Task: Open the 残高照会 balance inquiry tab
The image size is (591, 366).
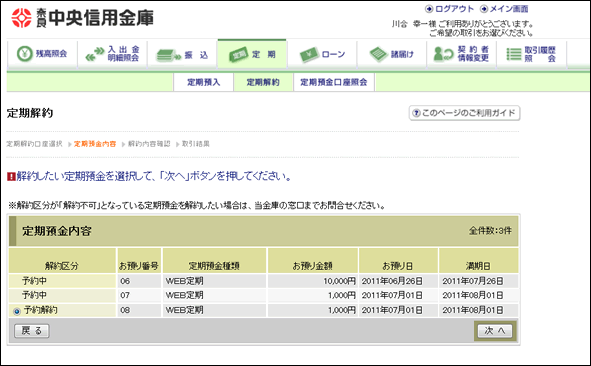Action: pyautogui.click(x=42, y=54)
